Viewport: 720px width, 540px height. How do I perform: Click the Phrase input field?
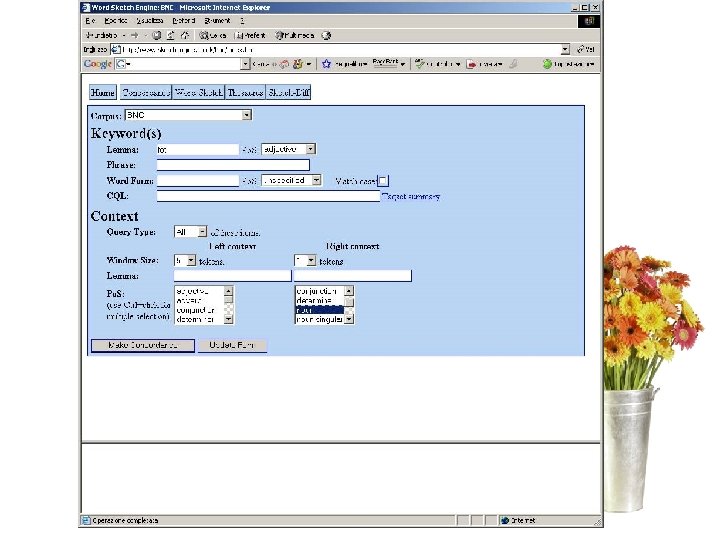pyautogui.click(x=233, y=165)
